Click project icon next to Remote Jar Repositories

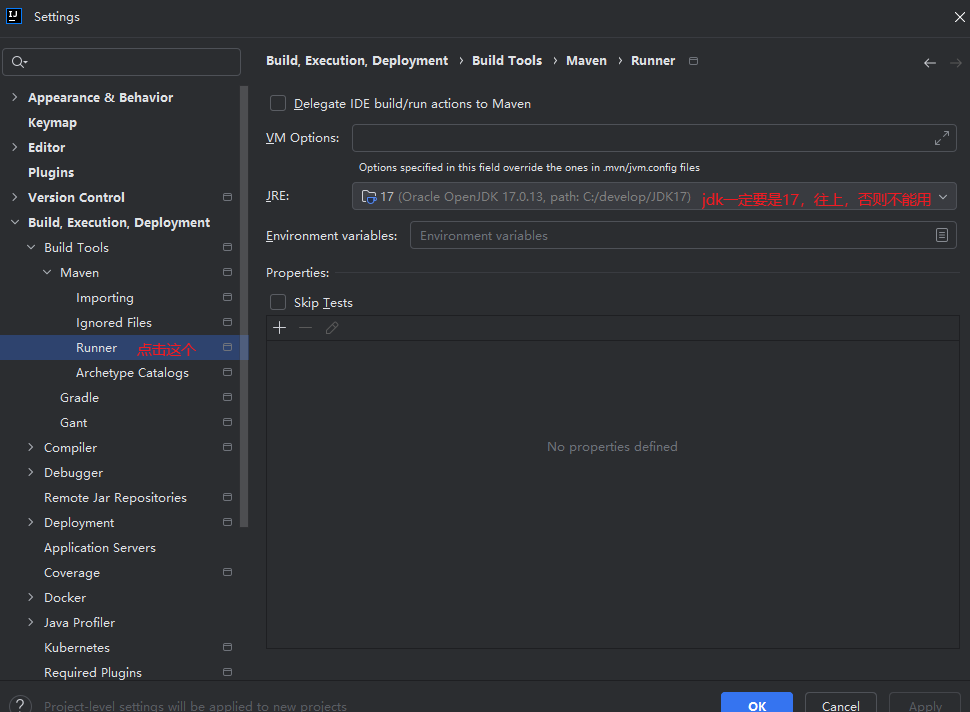click(227, 497)
